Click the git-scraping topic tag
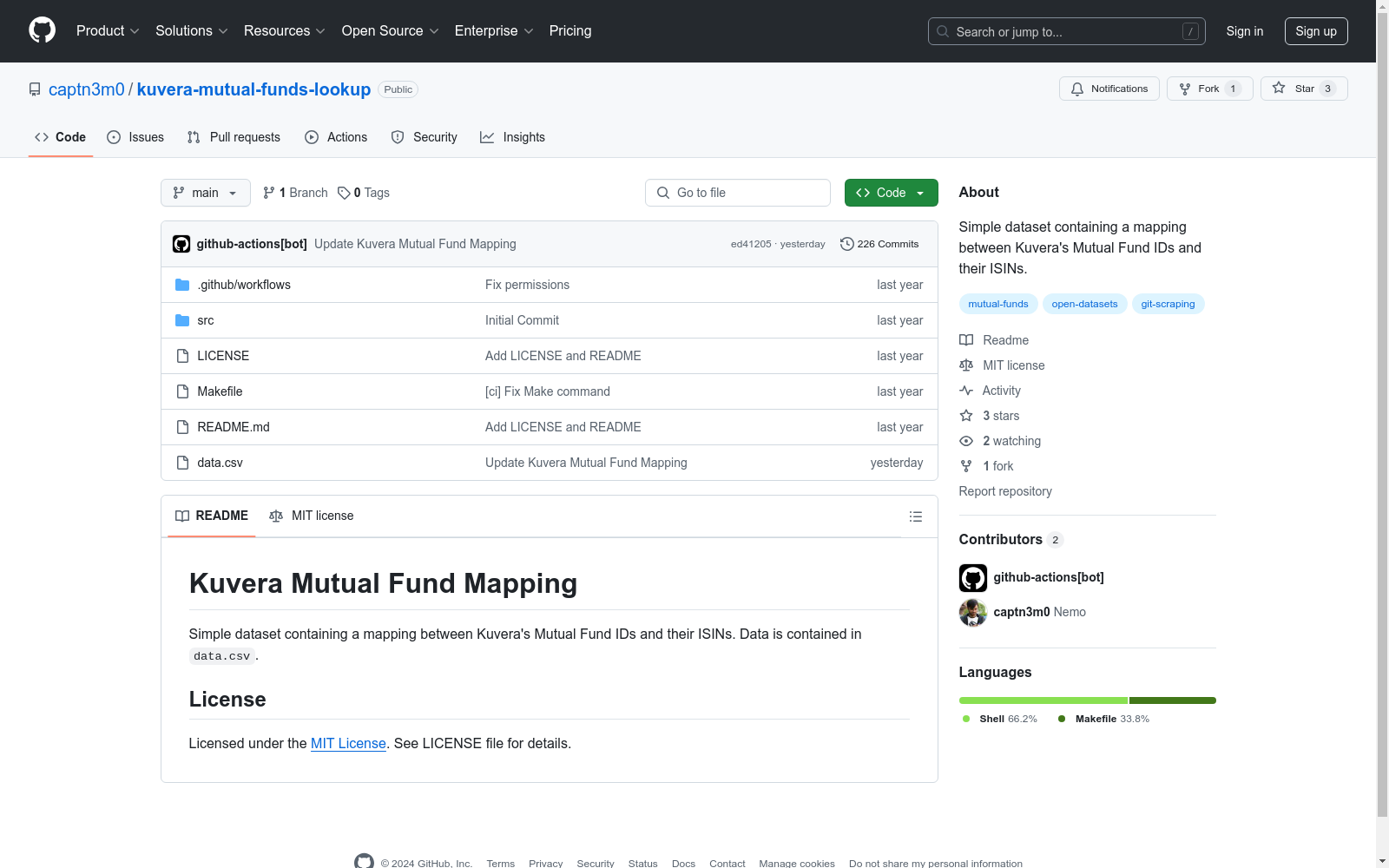The image size is (1389, 868). [x=1168, y=304]
